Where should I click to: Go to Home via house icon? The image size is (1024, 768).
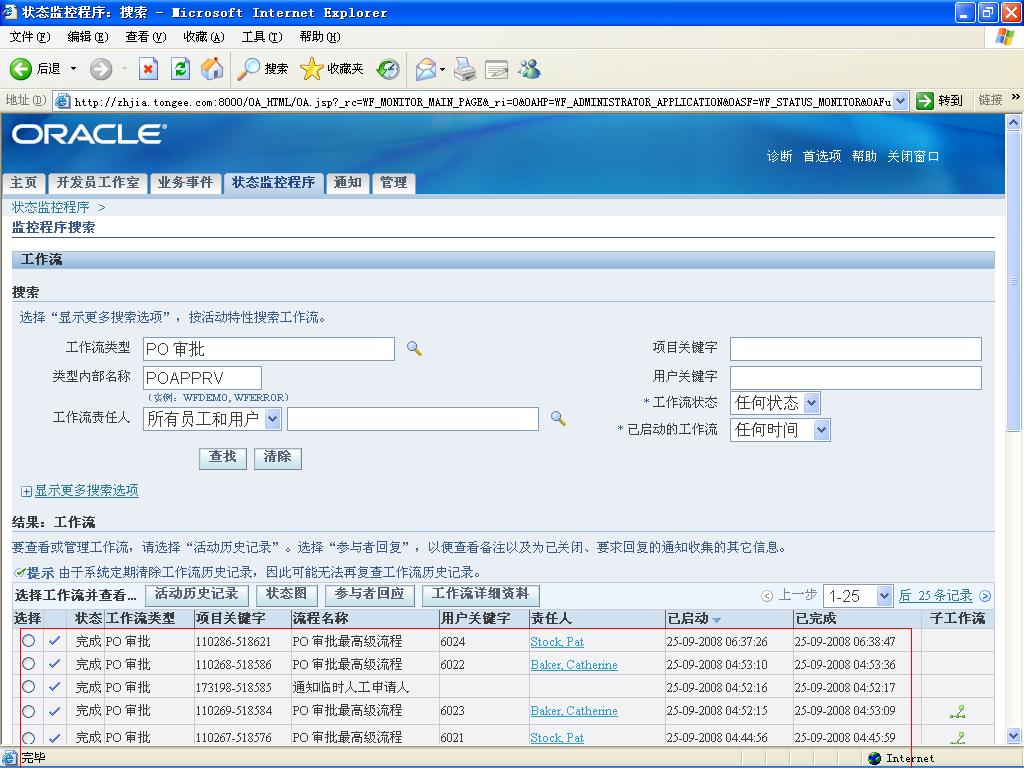(212, 69)
